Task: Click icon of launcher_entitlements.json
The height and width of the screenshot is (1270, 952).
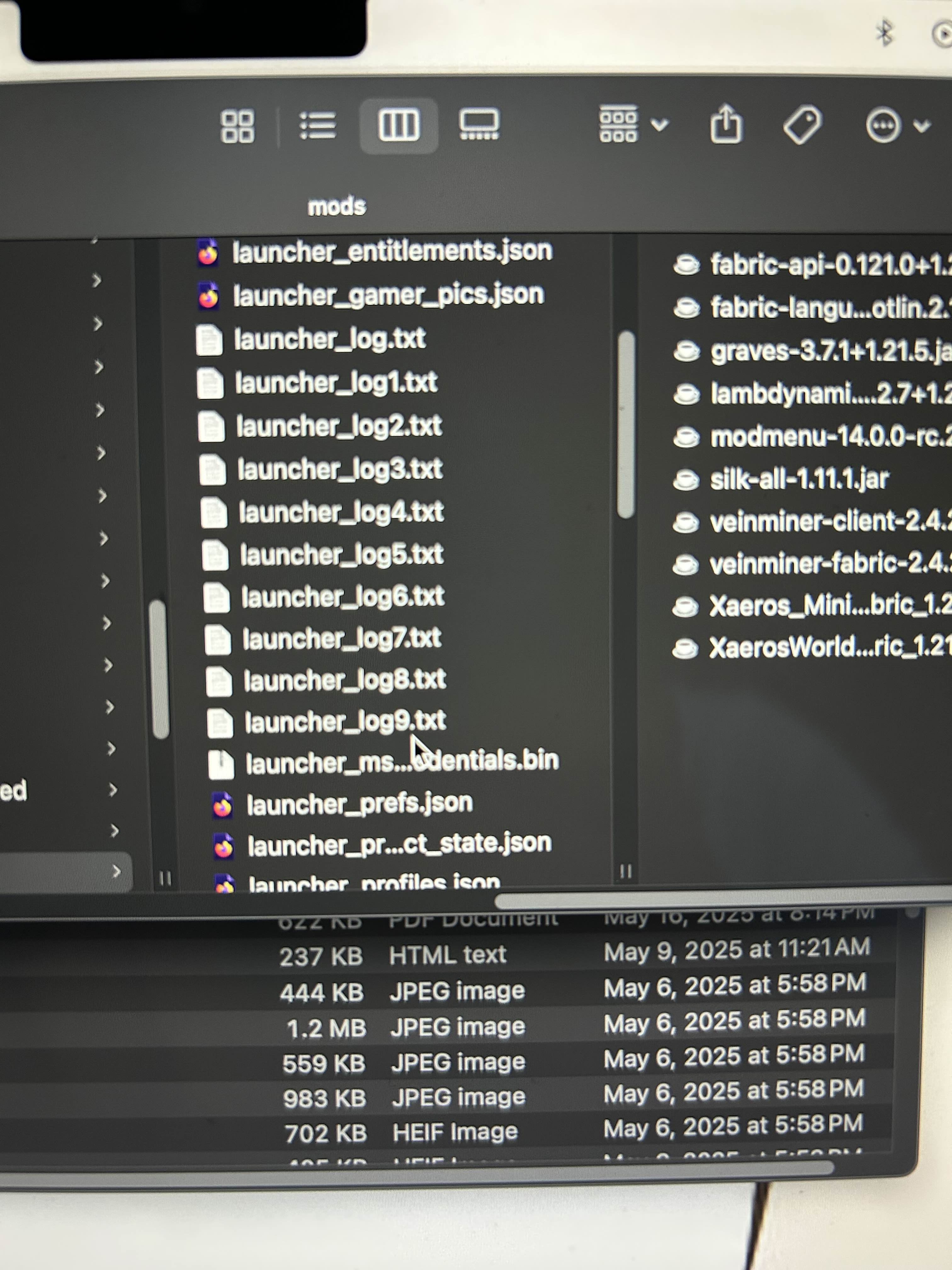Action: (208, 253)
